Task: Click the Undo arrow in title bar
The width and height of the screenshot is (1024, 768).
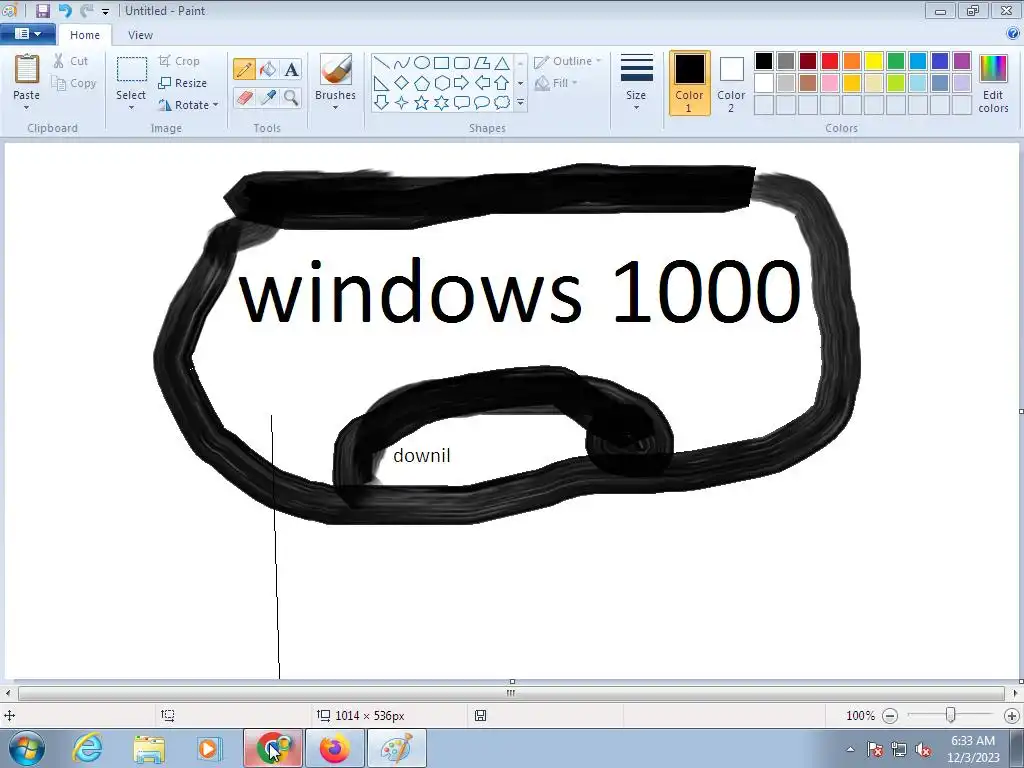Action: click(64, 10)
